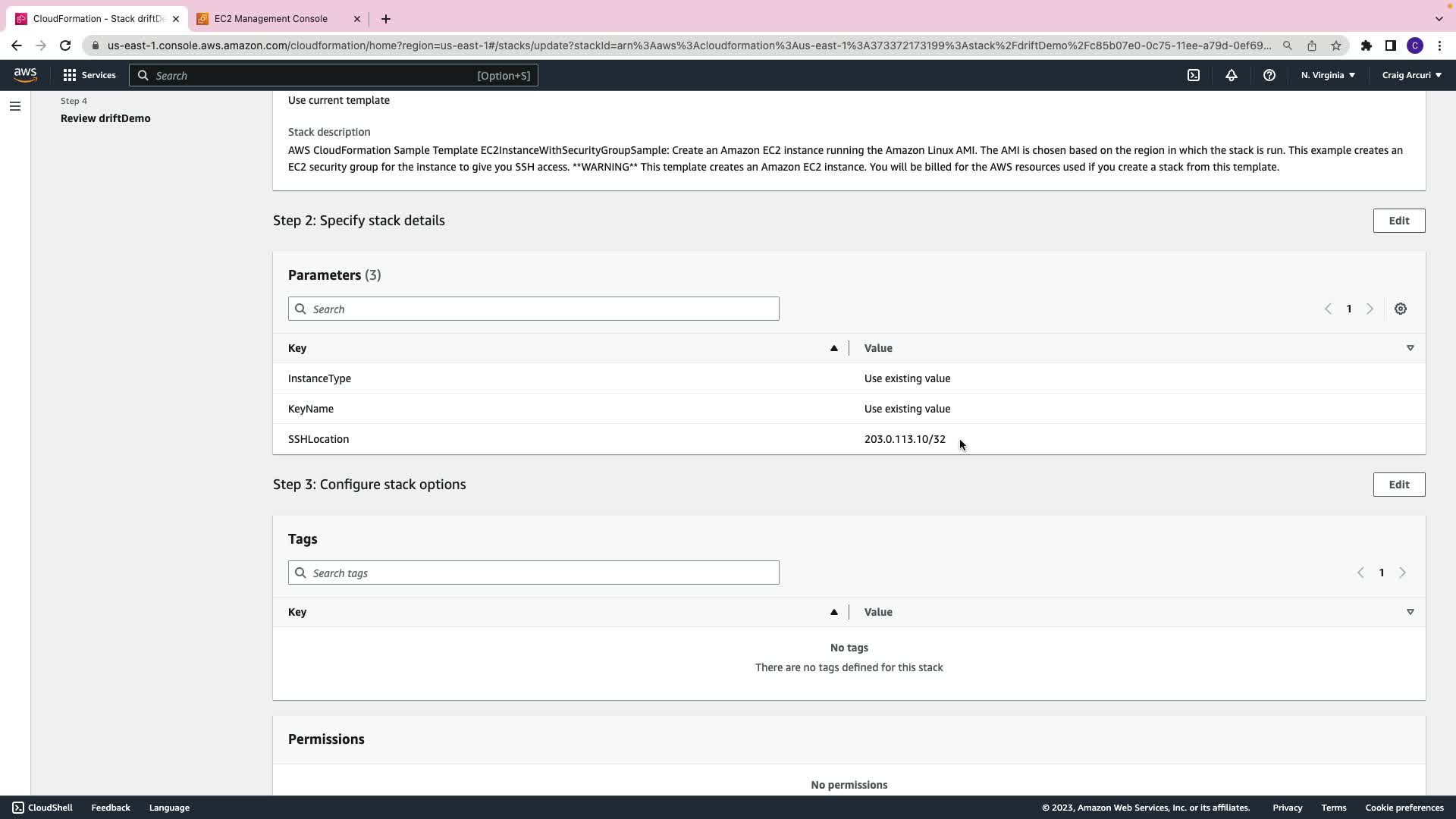
Task: Toggle the left navigation hamburger menu
Action: coord(15,106)
